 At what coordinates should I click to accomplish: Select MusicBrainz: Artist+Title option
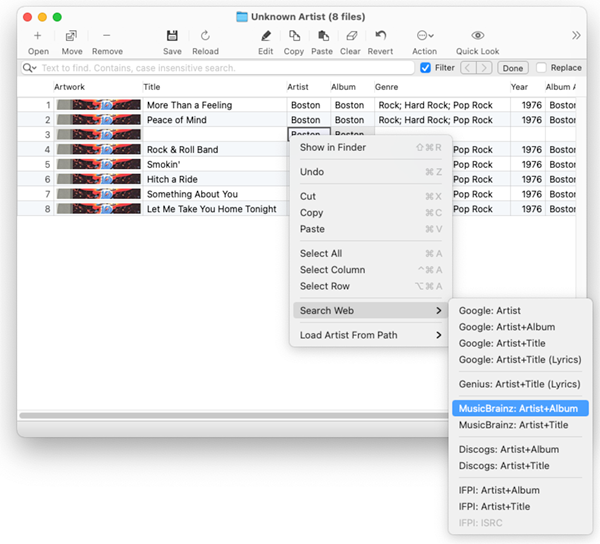pyautogui.click(x=520, y=425)
